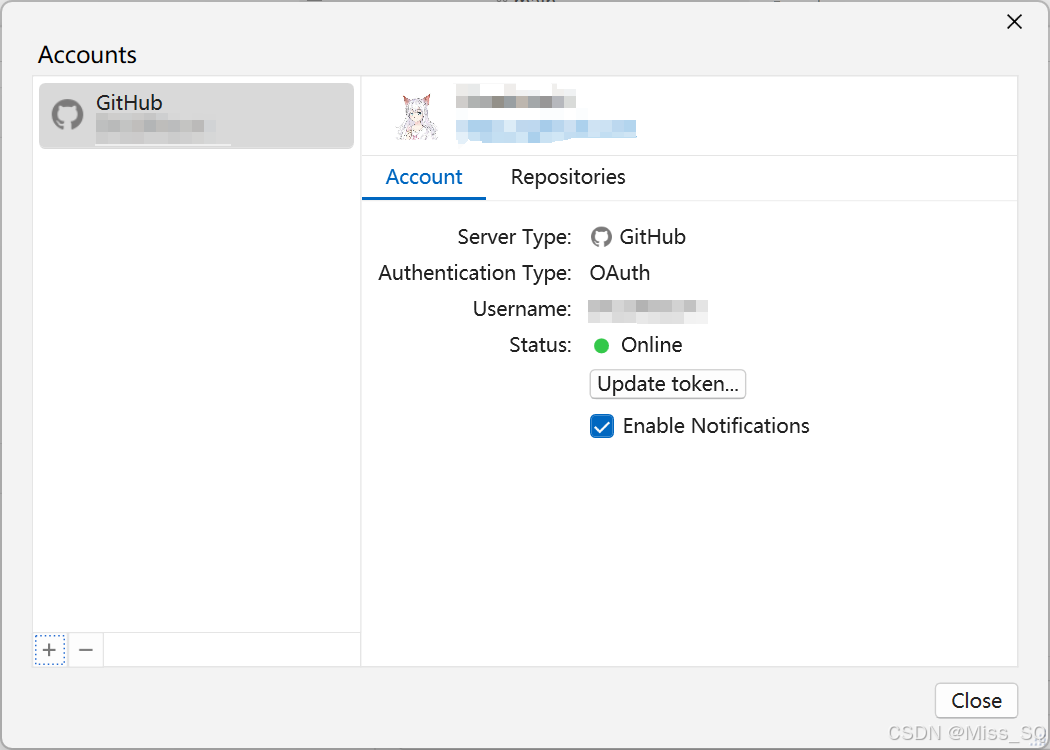Click the GitHub icon beside Server Type
The image size is (1050, 750).
click(x=601, y=237)
